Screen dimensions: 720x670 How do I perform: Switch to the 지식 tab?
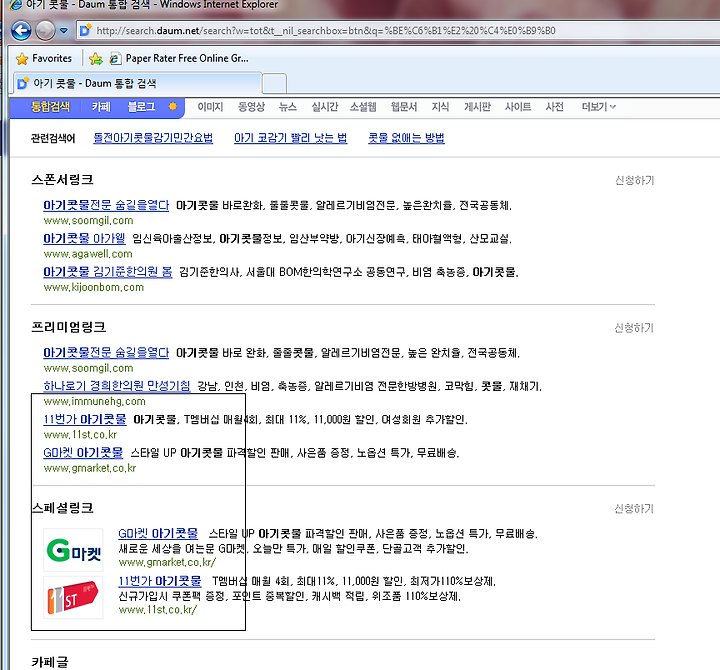[x=440, y=107]
